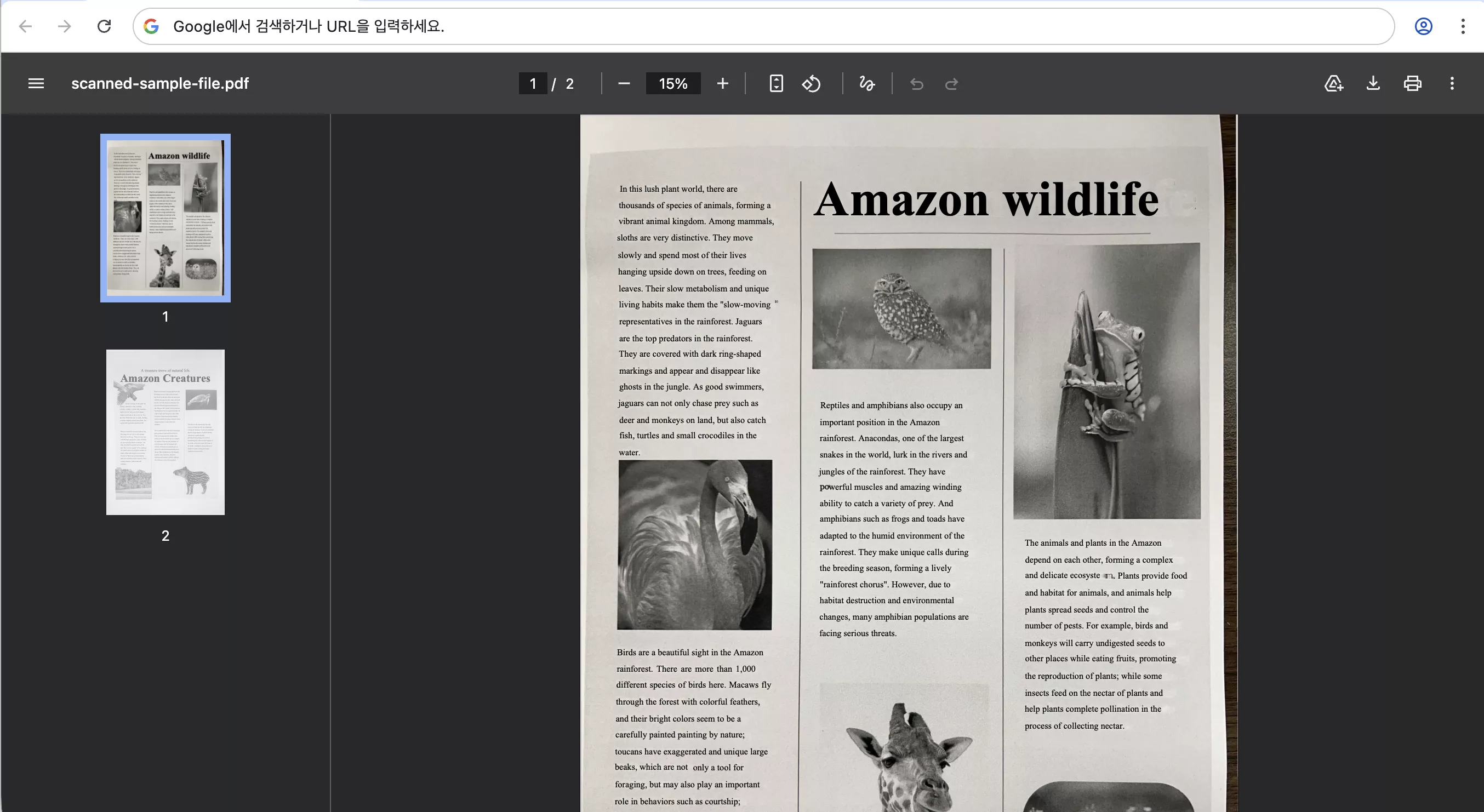Open the Chrome profile account icon
1484x812 pixels.
[x=1423, y=26]
